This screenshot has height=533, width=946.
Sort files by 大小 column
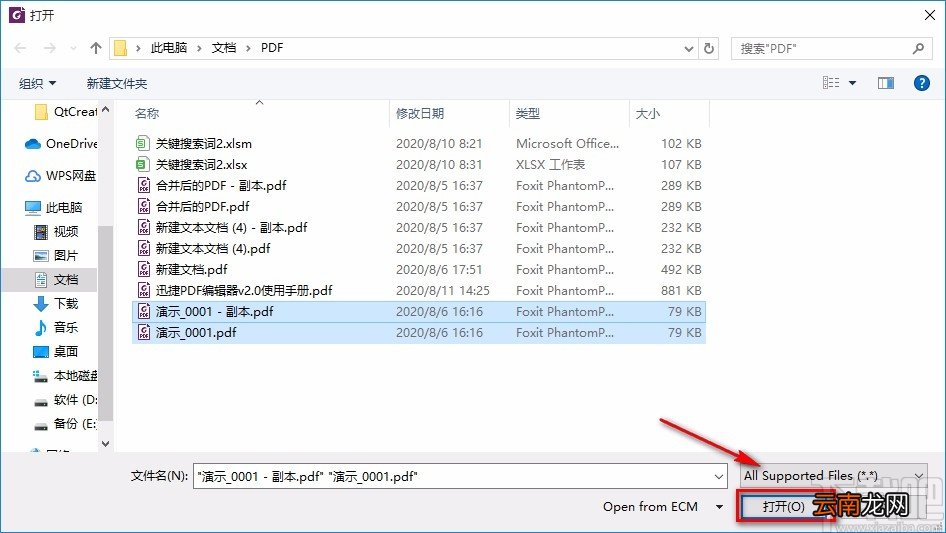tap(647, 113)
